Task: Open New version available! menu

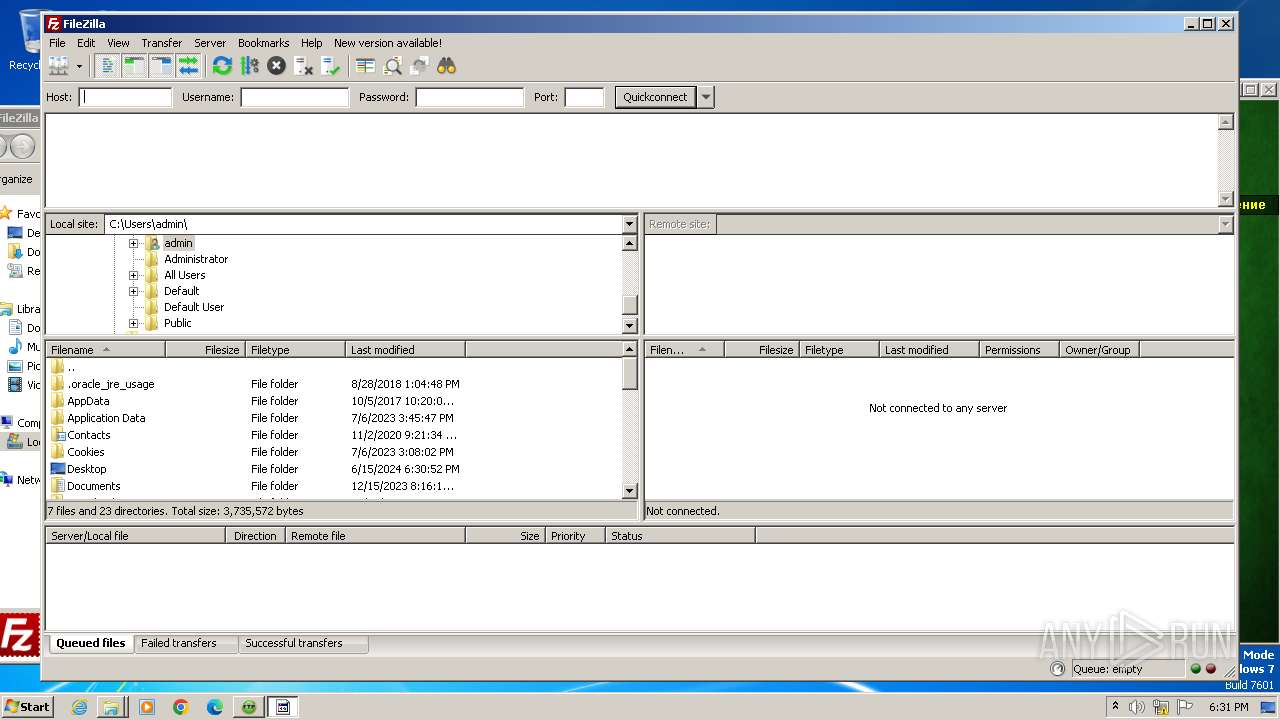Action: point(388,43)
